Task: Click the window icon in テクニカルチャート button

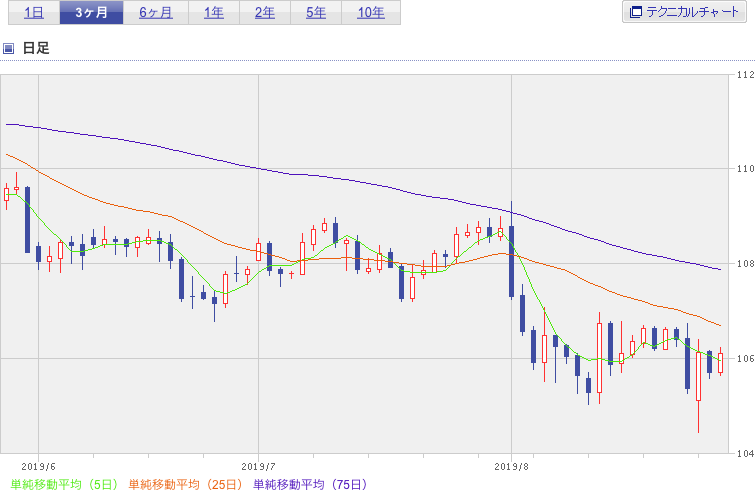Action: tap(636, 12)
